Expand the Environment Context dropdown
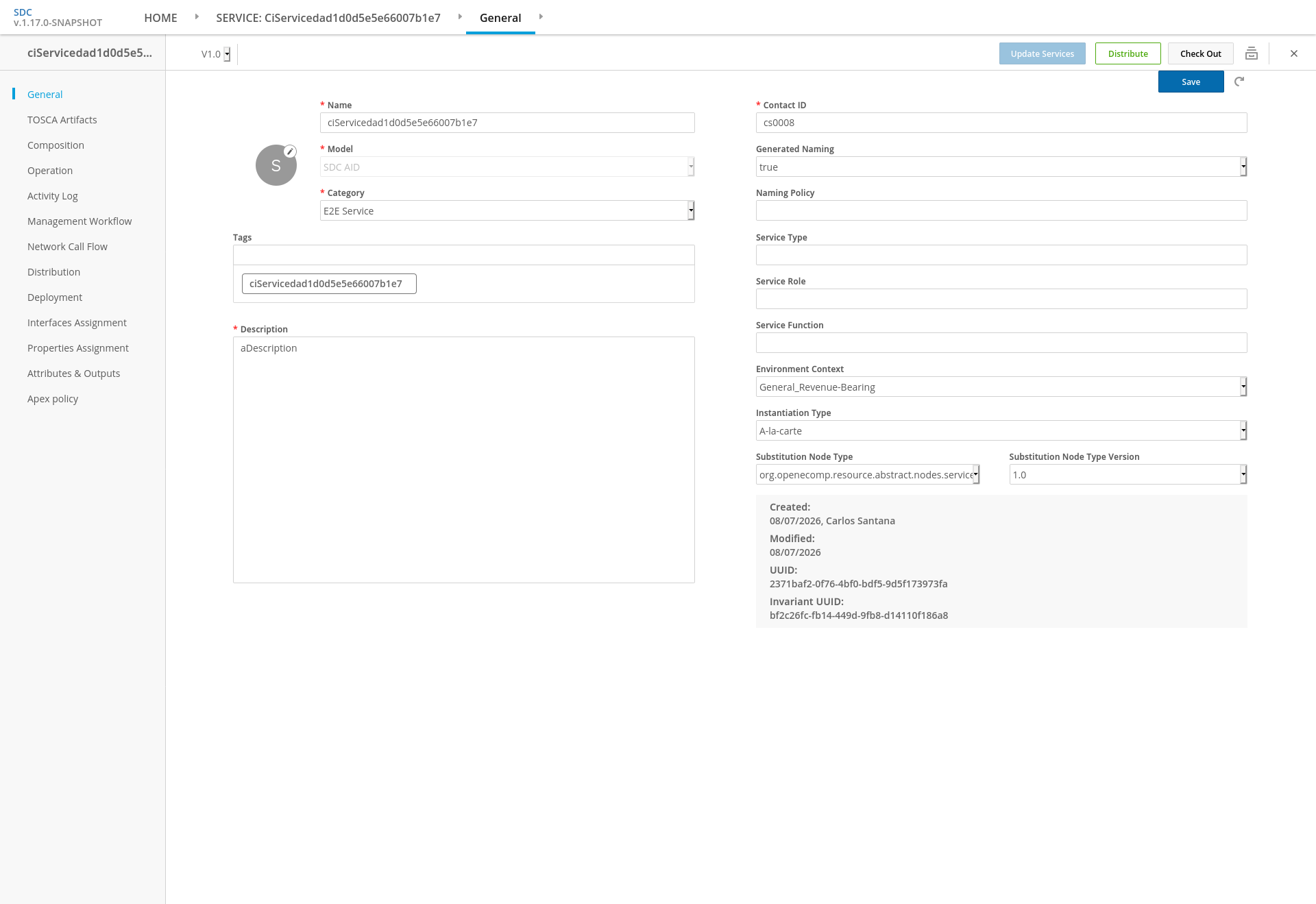The width and height of the screenshot is (1316, 904). click(x=1001, y=387)
